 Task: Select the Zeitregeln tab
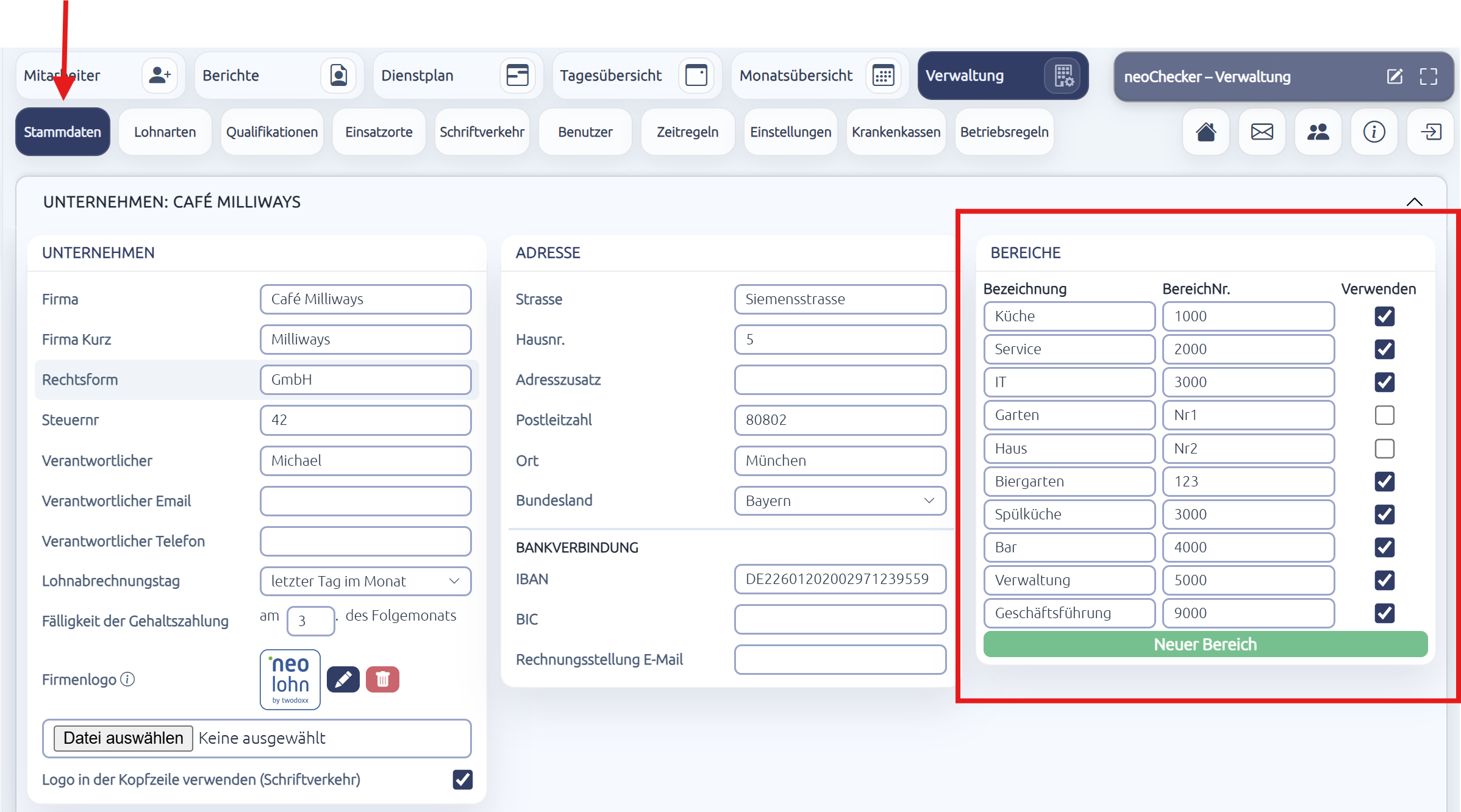pos(687,132)
